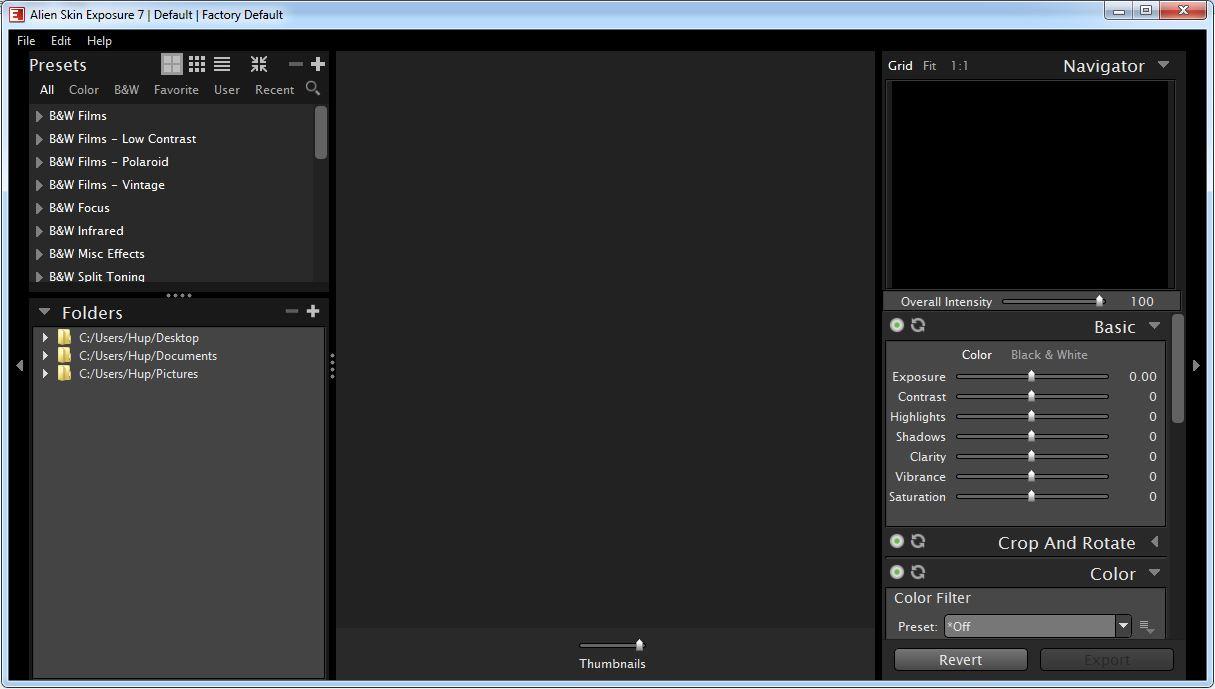Switch Basic panel to Black & White mode
Image resolution: width=1215 pixels, height=689 pixels.
point(1049,354)
